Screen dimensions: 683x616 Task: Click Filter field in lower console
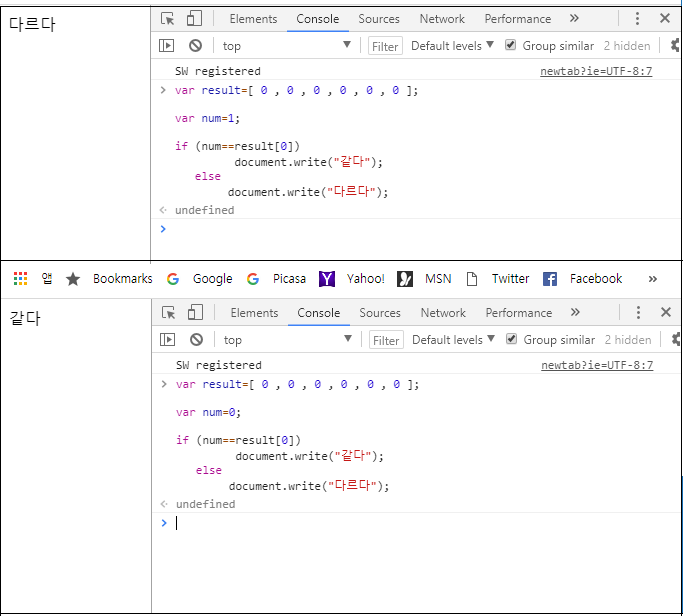(386, 340)
